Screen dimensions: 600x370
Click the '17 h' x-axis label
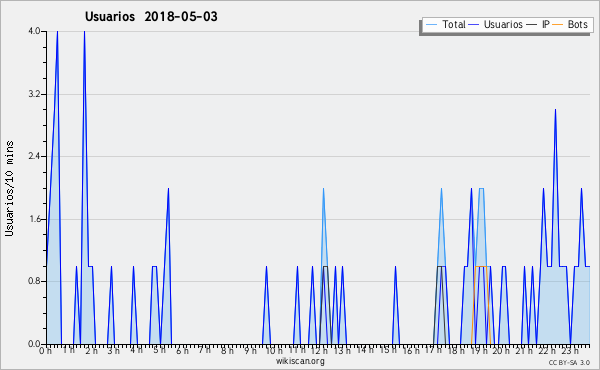coord(433,350)
